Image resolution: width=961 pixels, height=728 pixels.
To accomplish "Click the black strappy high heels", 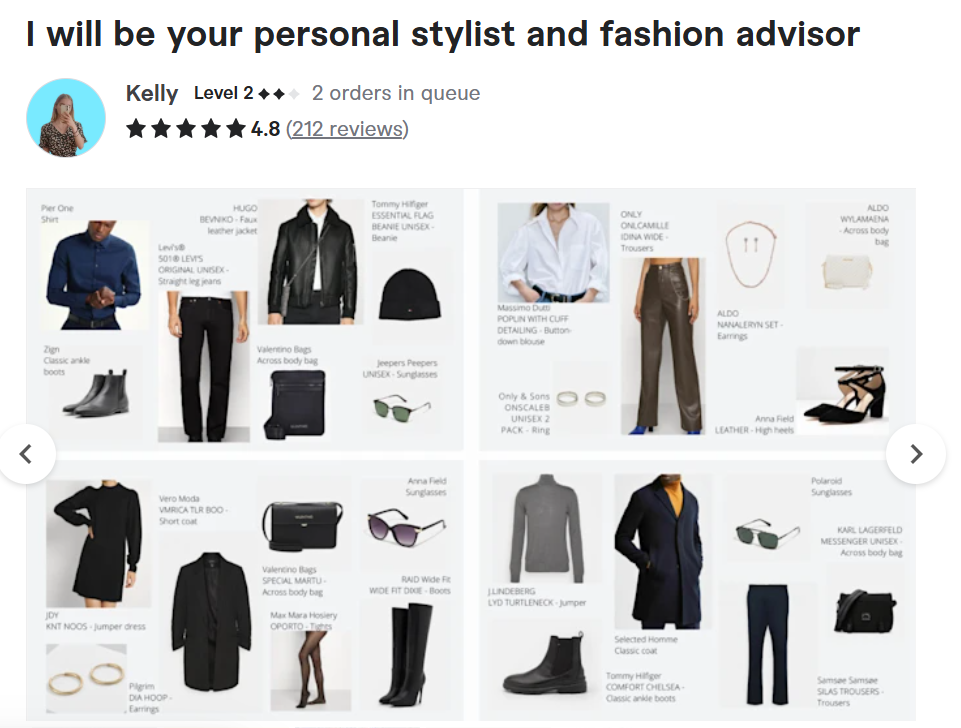I will click(843, 392).
